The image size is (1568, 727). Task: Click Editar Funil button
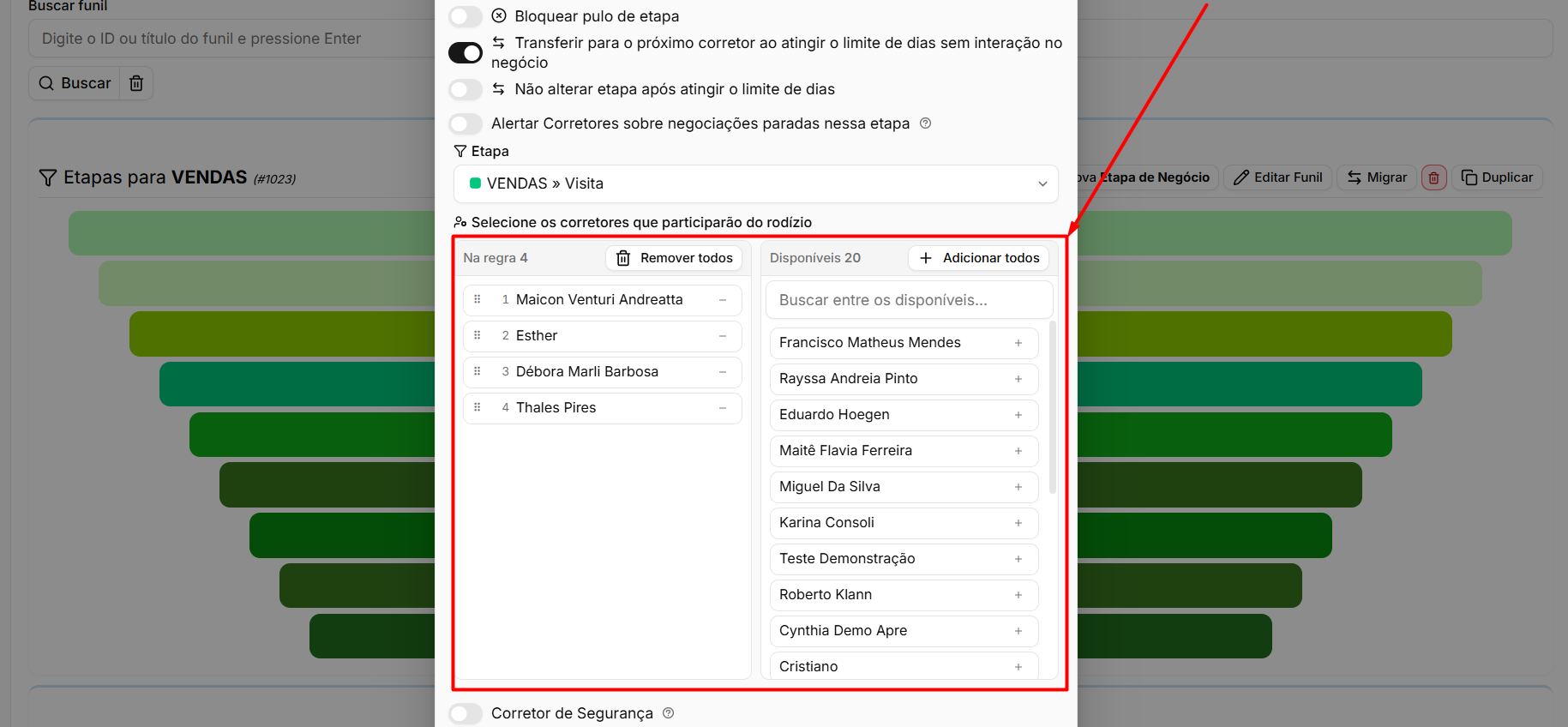(x=1277, y=177)
